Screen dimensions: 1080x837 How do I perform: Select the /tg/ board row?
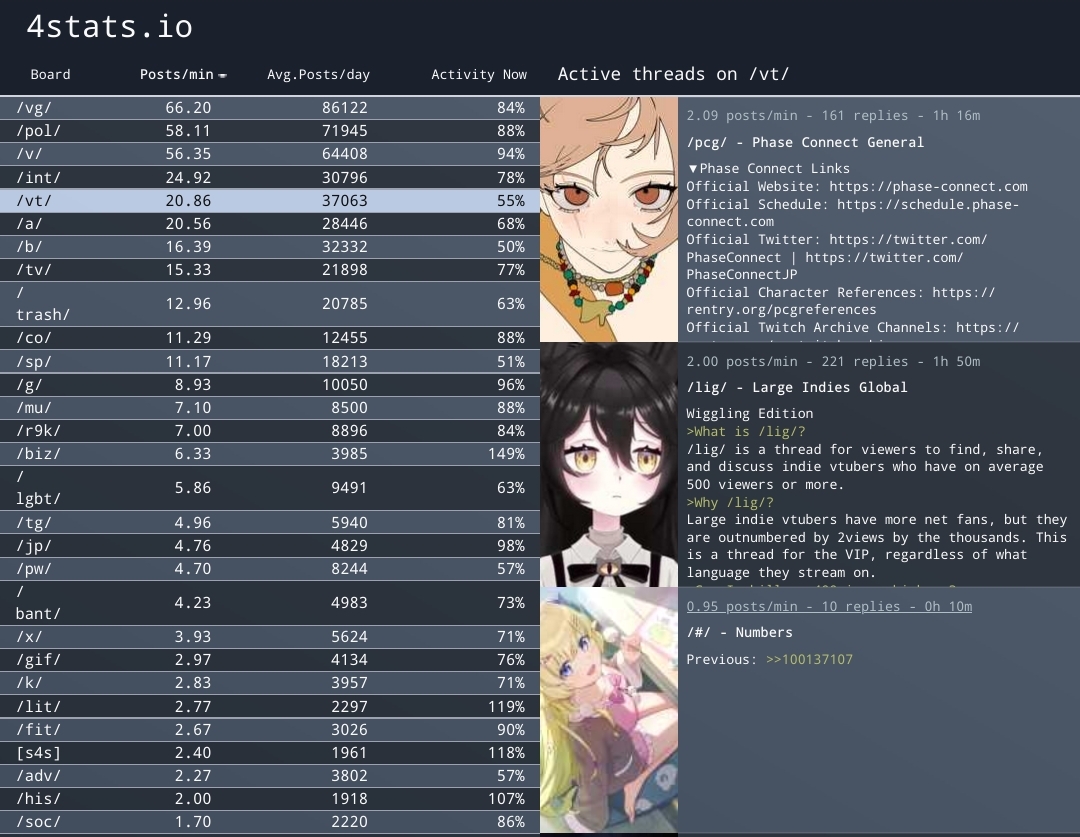[270, 522]
